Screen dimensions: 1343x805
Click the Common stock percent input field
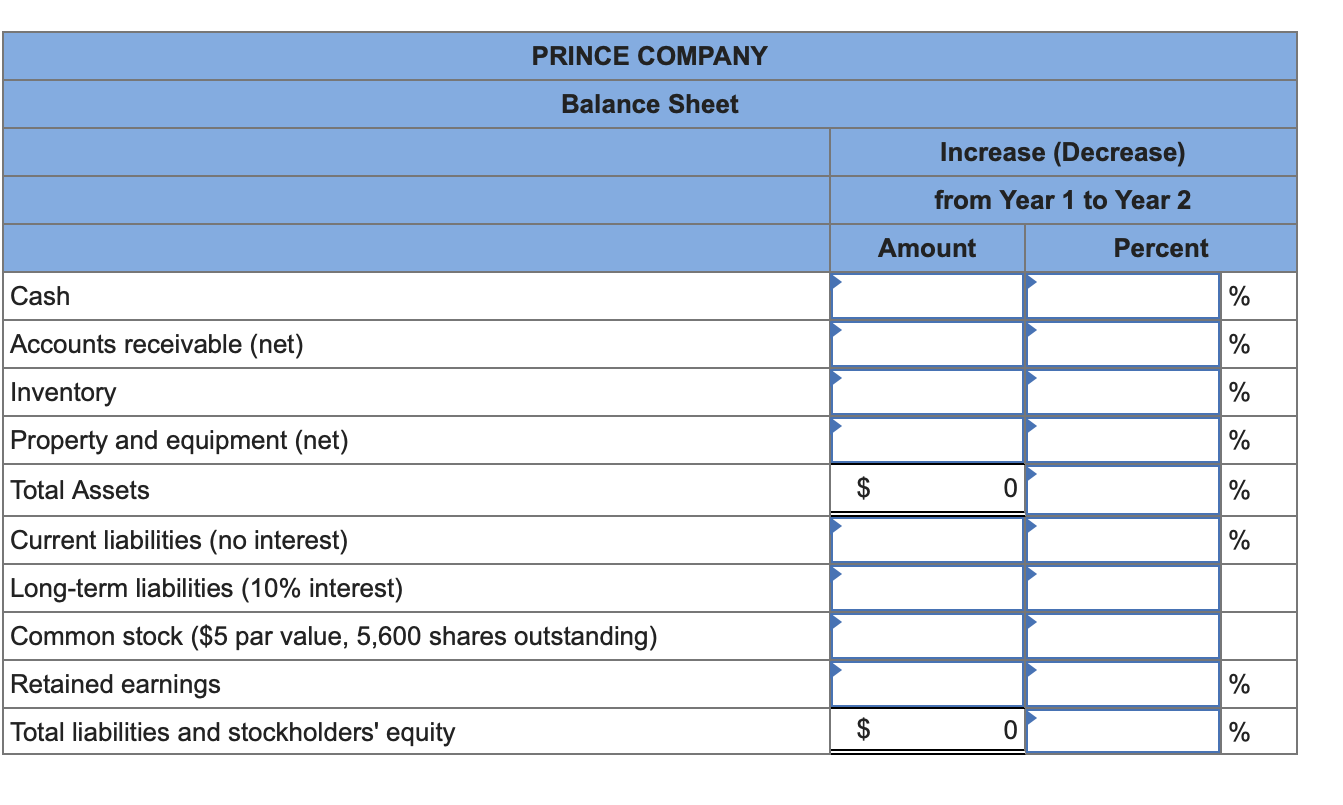[x=1122, y=635]
